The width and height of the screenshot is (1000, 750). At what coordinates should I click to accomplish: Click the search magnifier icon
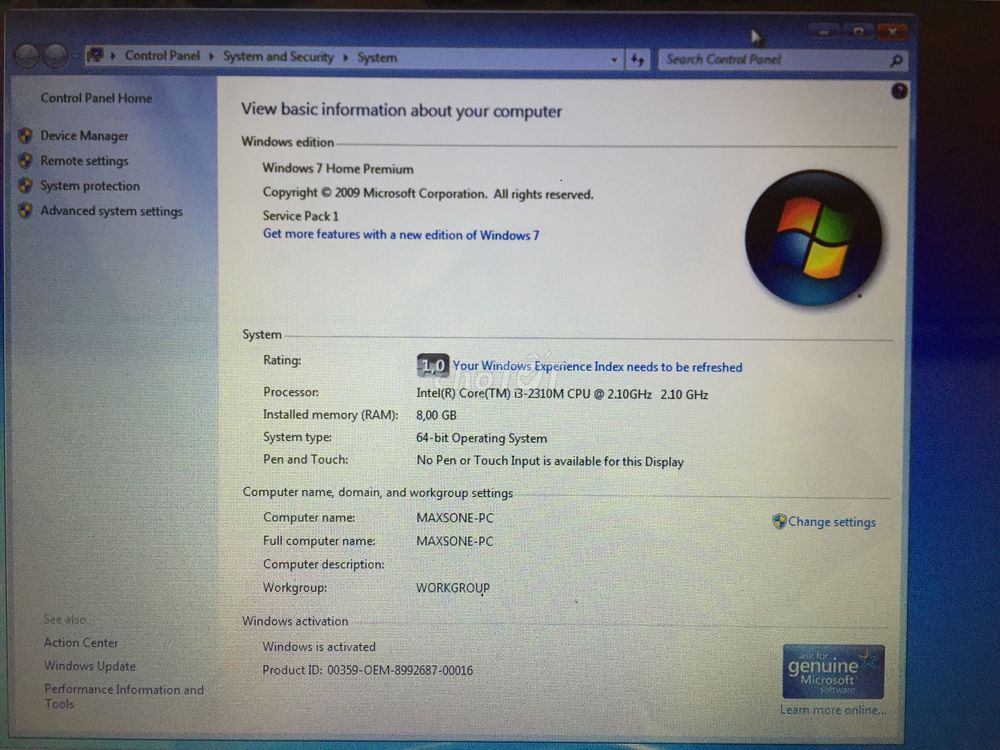[896, 61]
